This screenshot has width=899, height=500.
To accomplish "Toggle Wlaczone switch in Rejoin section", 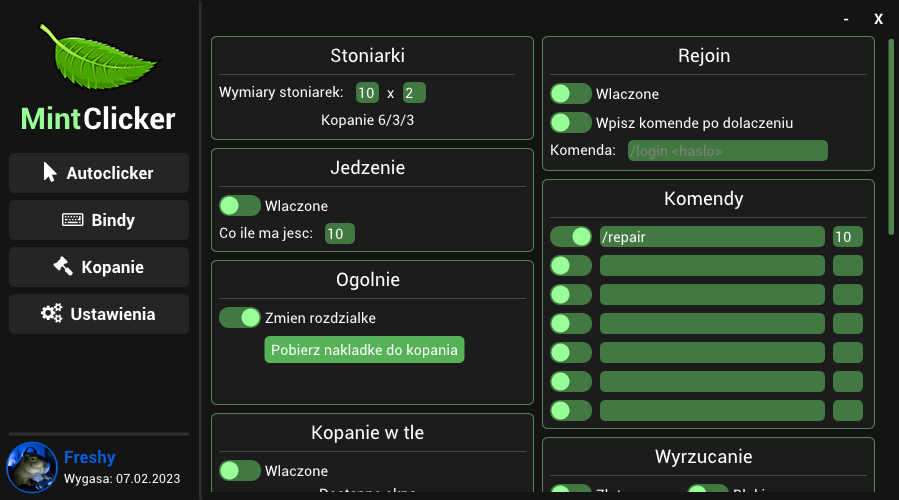I will [x=570, y=93].
